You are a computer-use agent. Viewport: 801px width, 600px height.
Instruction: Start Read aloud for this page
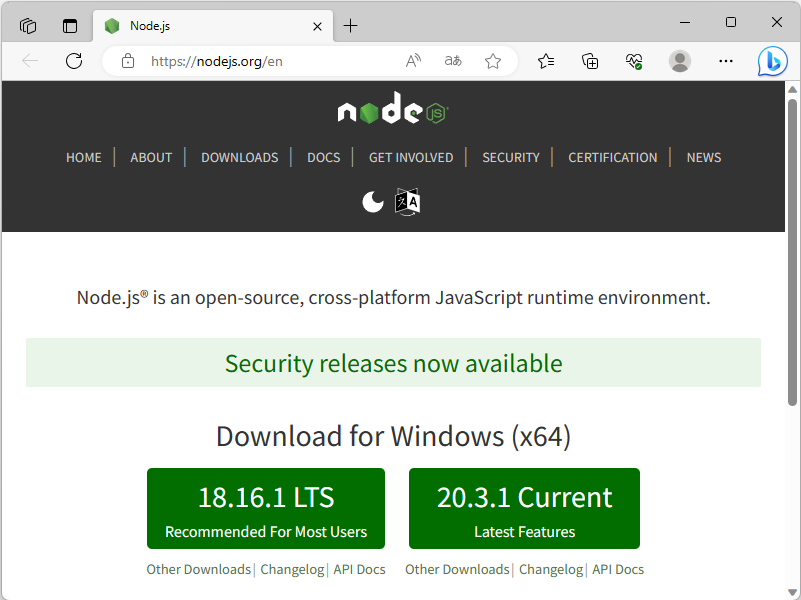(412, 61)
